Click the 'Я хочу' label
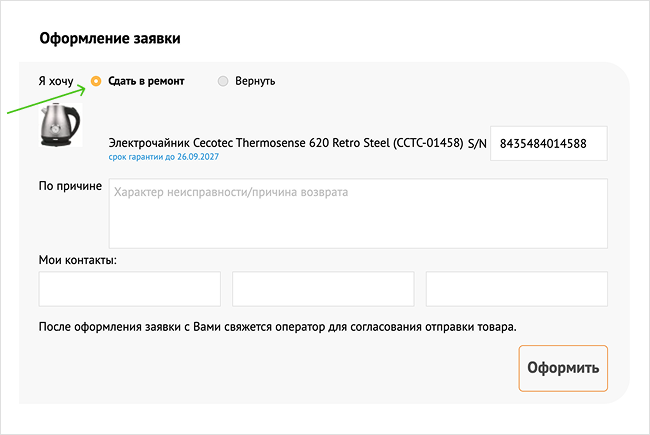650x435 pixels. (x=56, y=81)
